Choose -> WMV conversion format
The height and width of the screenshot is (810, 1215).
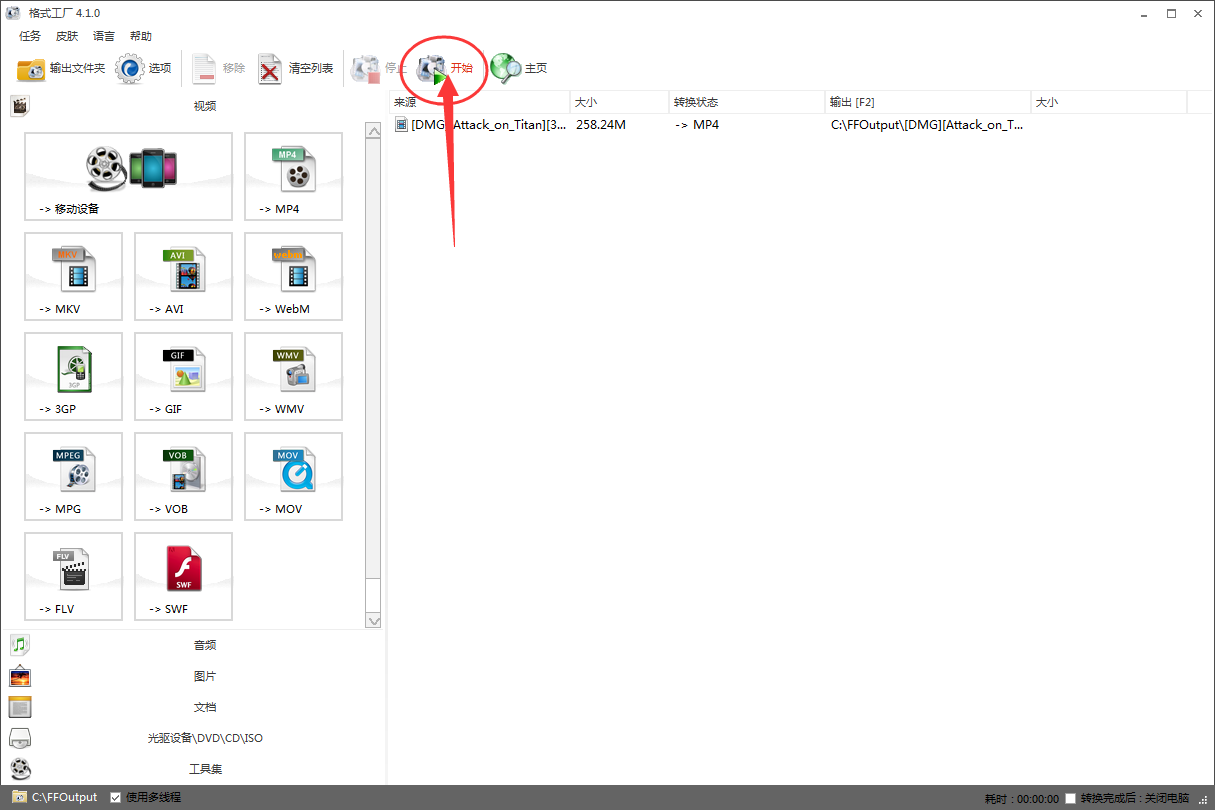(293, 376)
